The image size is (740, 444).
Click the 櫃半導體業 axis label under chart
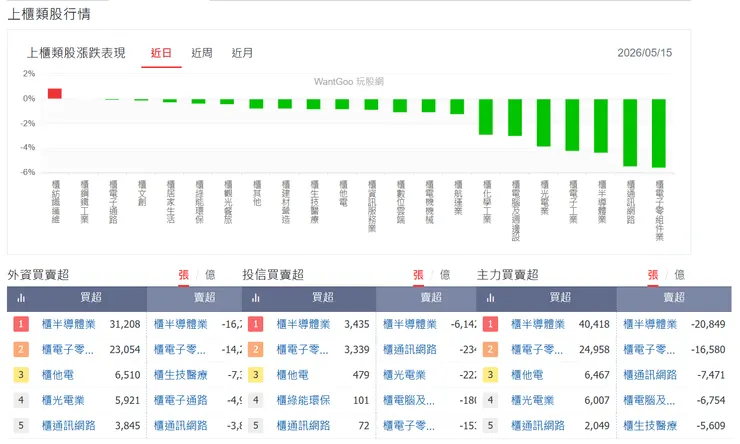point(602,202)
